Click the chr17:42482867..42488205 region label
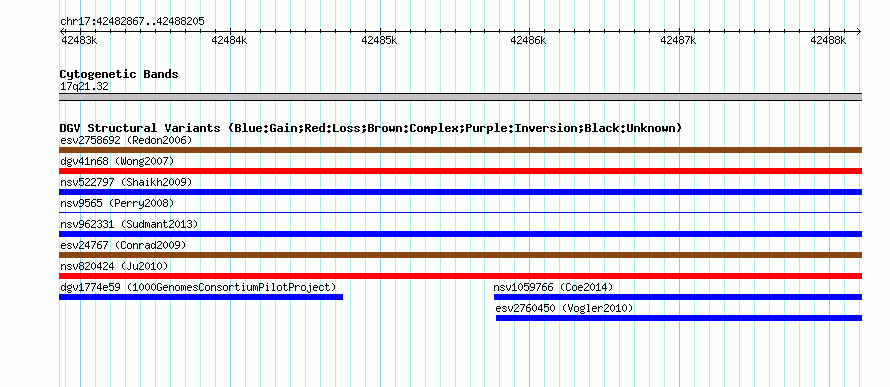This screenshot has height=387, width=890. (132, 22)
